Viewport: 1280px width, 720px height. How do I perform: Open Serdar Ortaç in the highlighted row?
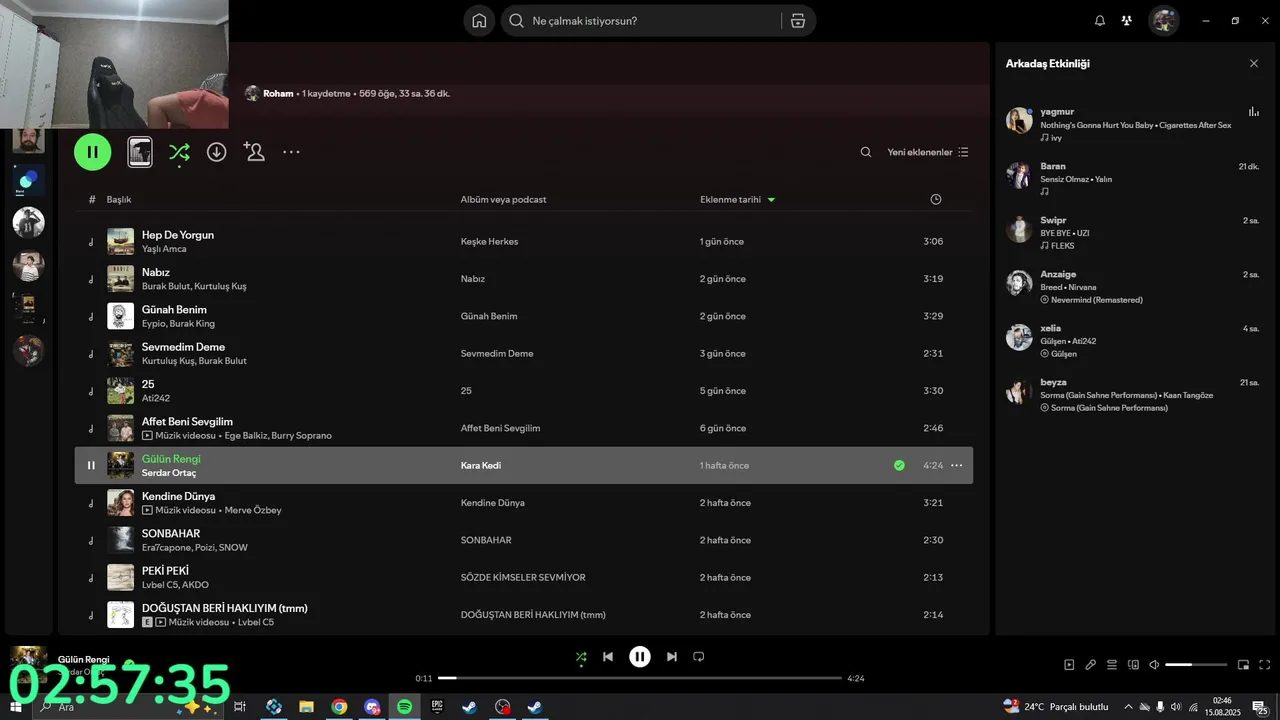(x=169, y=473)
